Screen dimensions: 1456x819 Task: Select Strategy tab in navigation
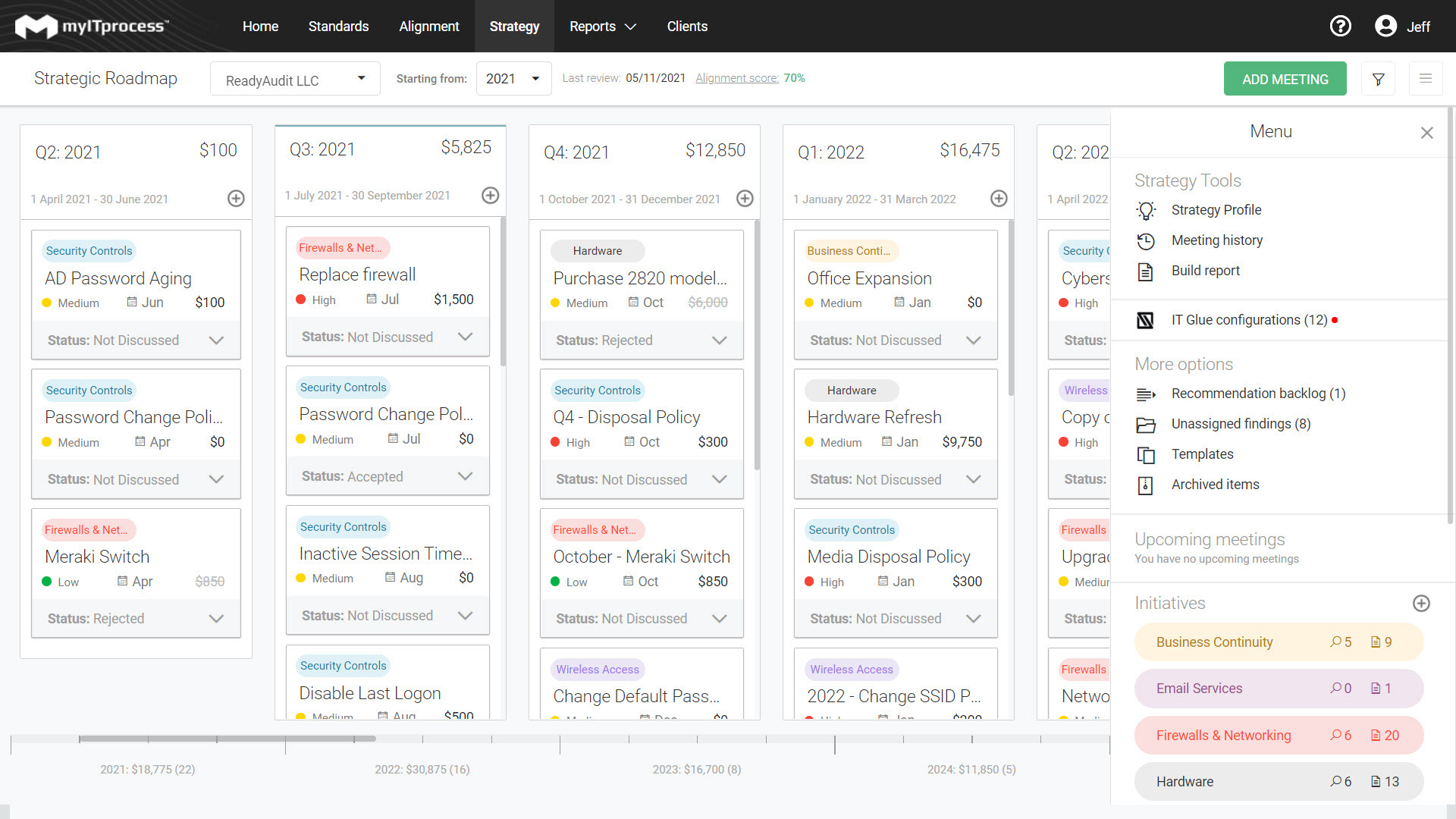[514, 26]
